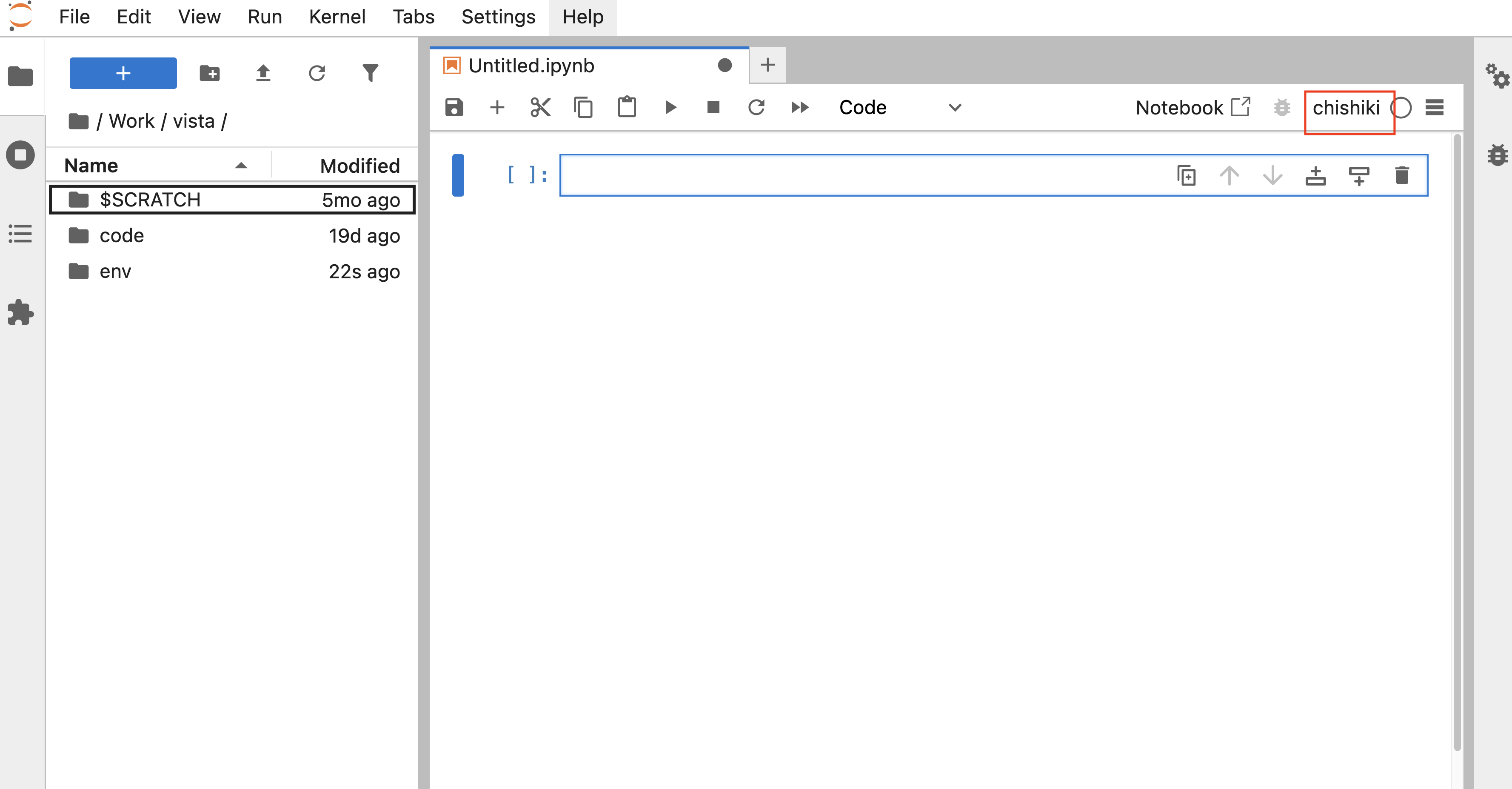The width and height of the screenshot is (1512, 789).
Task: Enable the notebook debugger bug icon
Action: point(1282,107)
